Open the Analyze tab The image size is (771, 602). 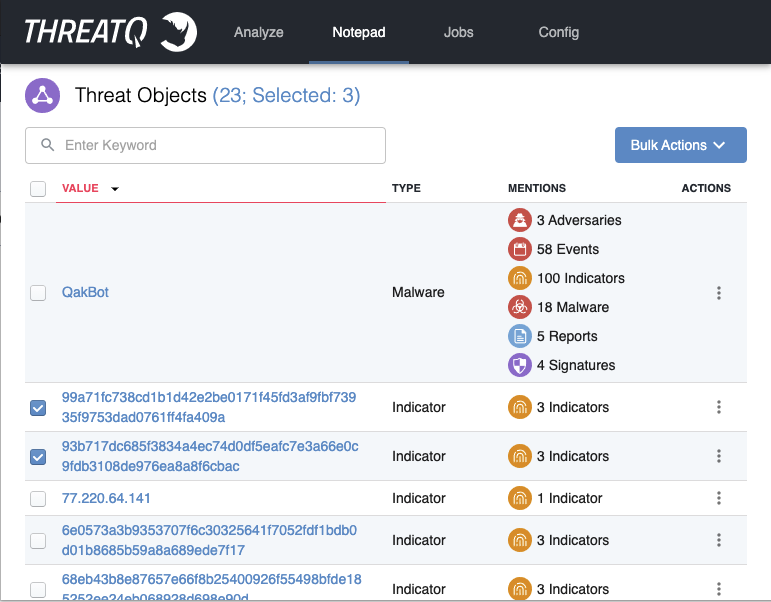[259, 32]
